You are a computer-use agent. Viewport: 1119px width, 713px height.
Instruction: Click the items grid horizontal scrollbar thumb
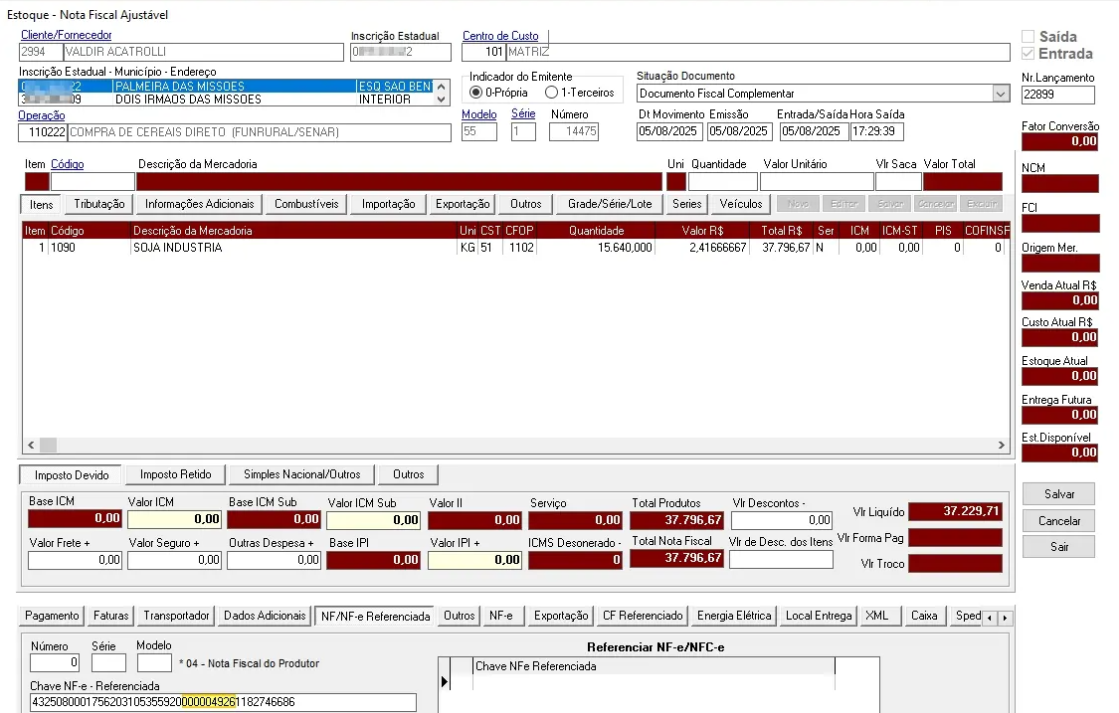[48, 445]
